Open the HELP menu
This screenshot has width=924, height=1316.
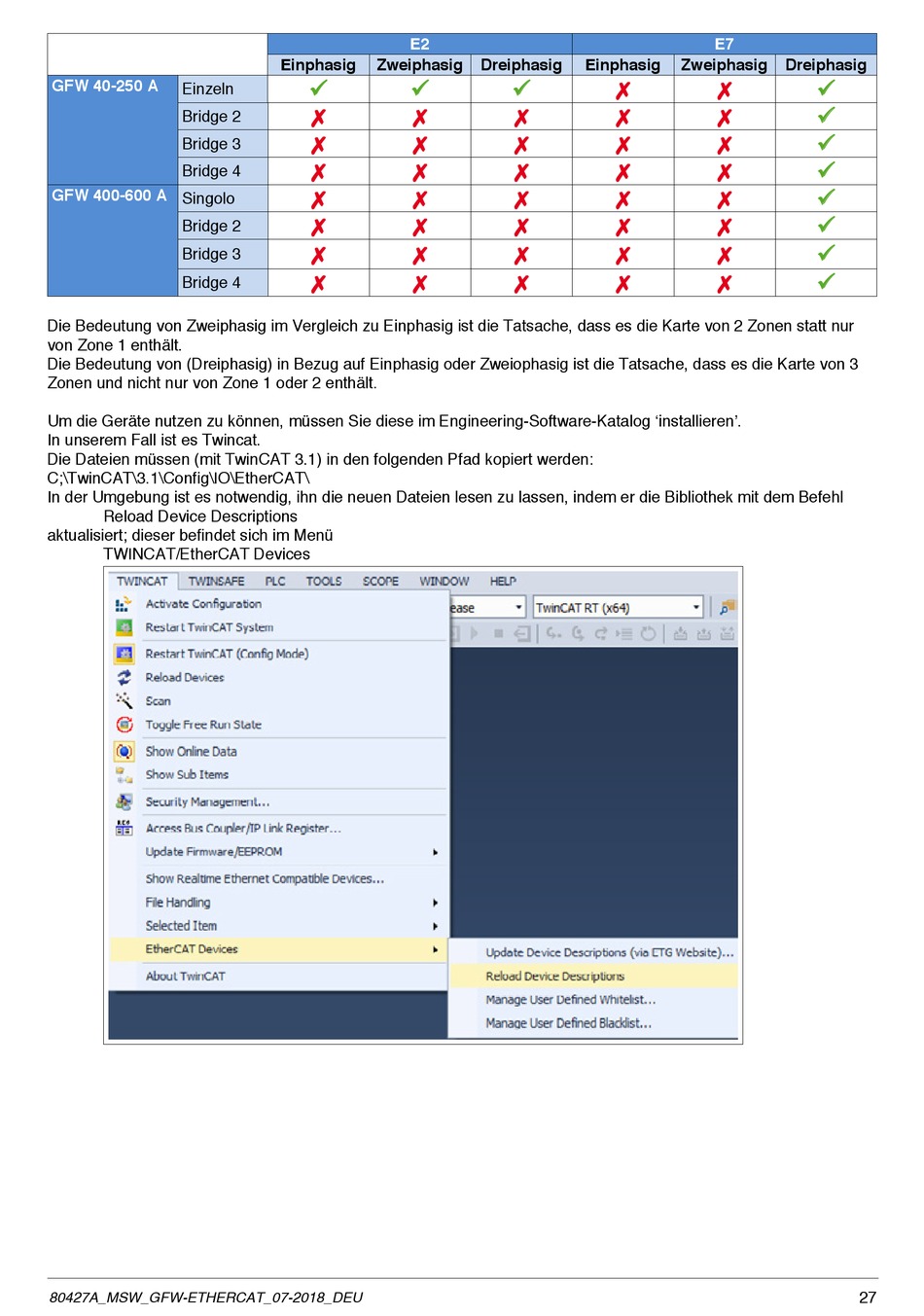point(503,581)
